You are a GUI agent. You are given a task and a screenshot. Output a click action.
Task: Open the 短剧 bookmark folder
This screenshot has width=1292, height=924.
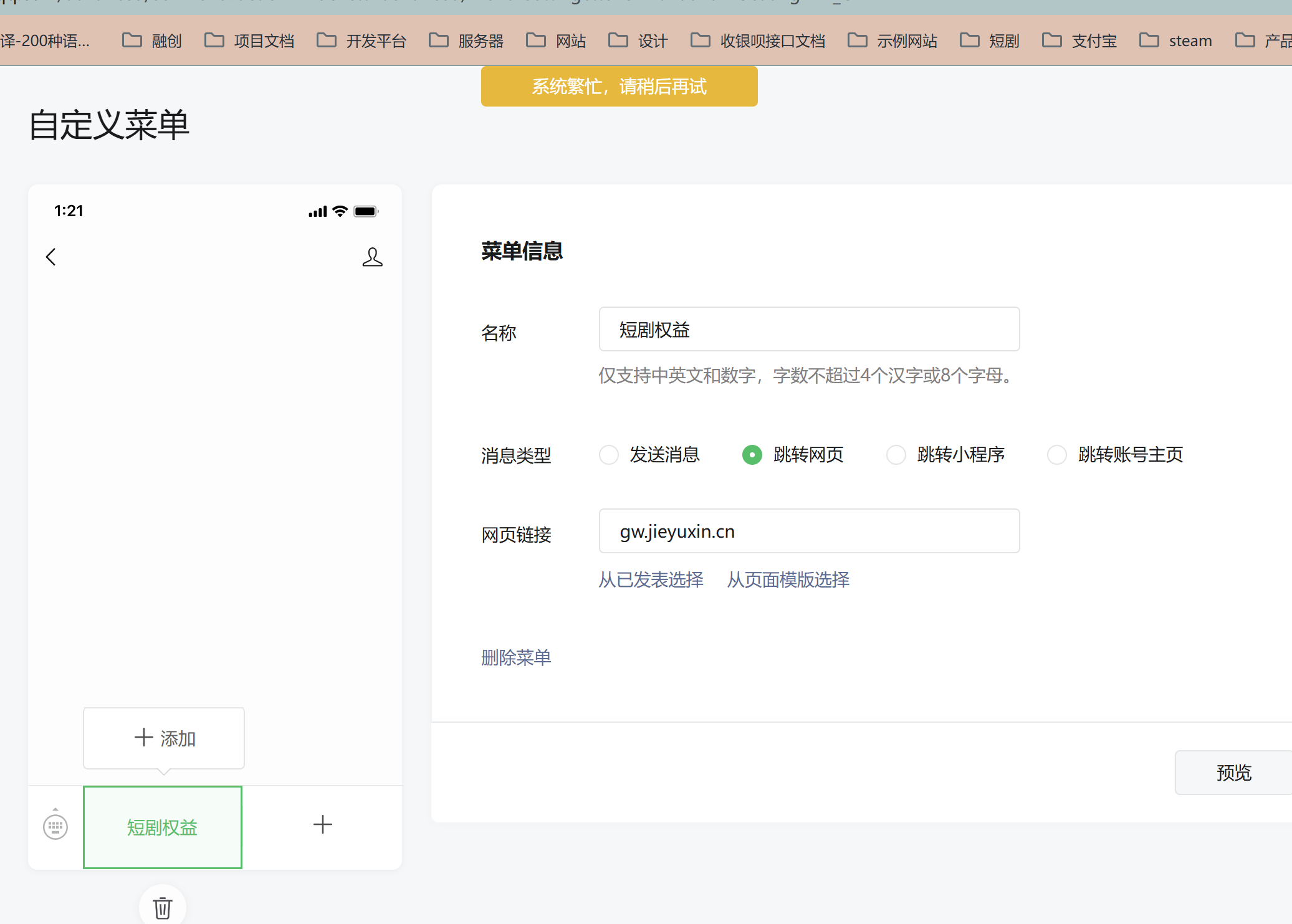coord(990,41)
